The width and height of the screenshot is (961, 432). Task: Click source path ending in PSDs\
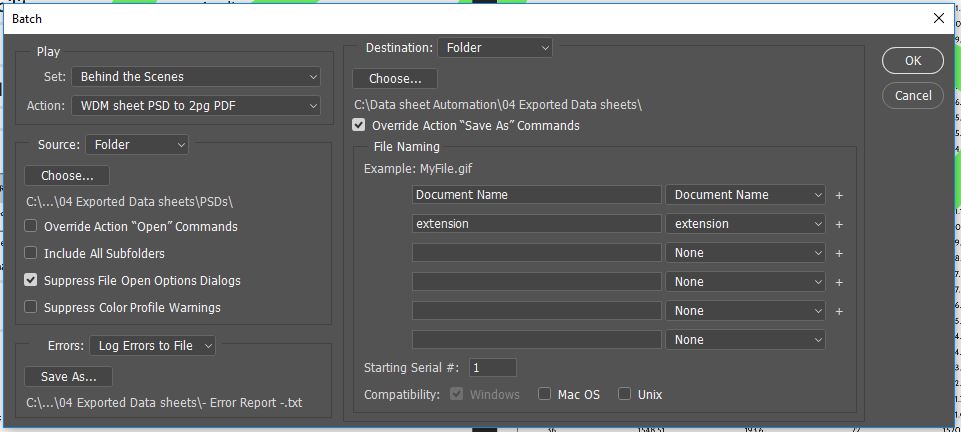pos(129,202)
